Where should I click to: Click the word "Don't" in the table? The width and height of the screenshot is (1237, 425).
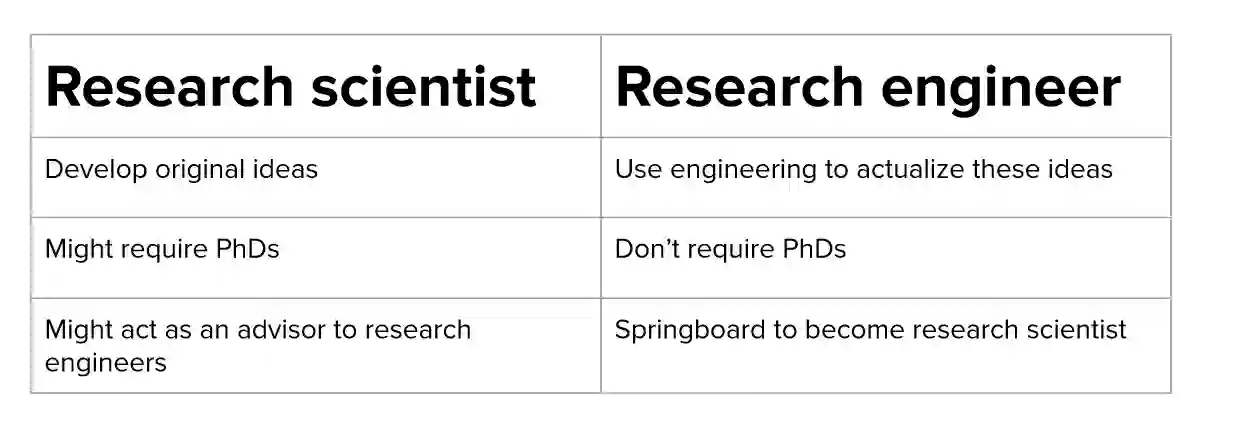click(644, 249)
